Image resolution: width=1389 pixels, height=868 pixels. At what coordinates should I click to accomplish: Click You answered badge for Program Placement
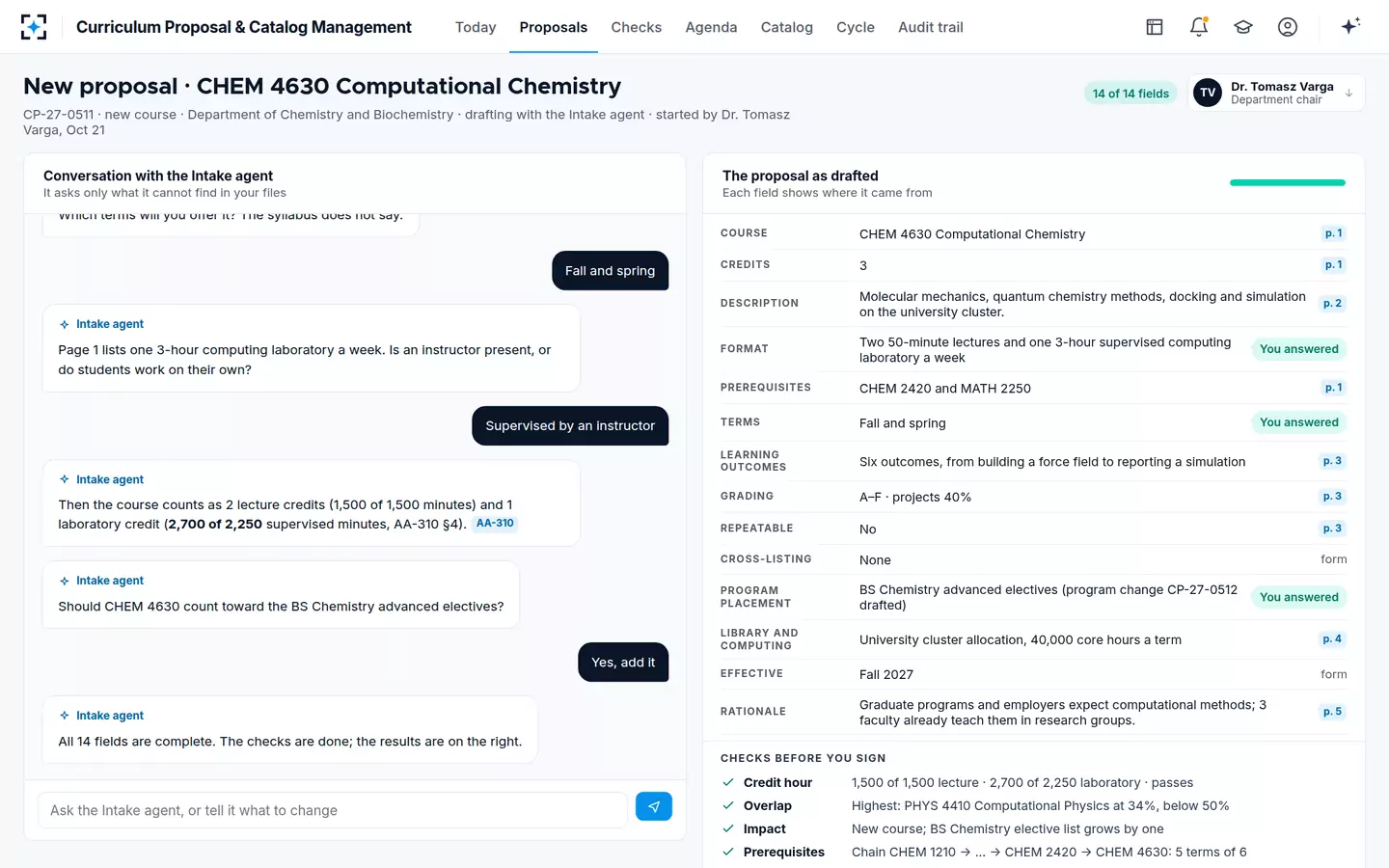point(1298,597)
